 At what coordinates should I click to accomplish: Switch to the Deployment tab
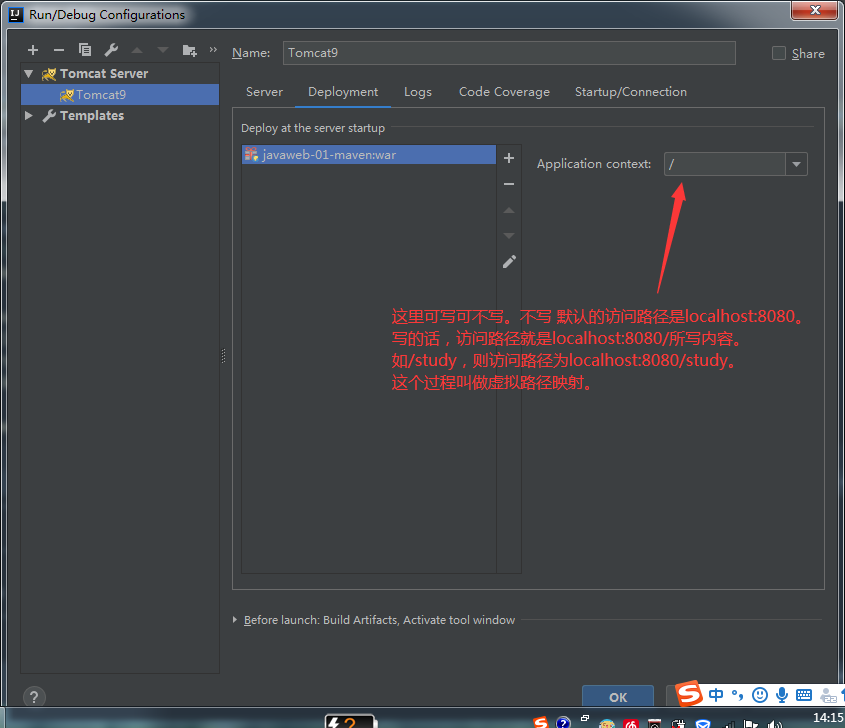point(343,92)
